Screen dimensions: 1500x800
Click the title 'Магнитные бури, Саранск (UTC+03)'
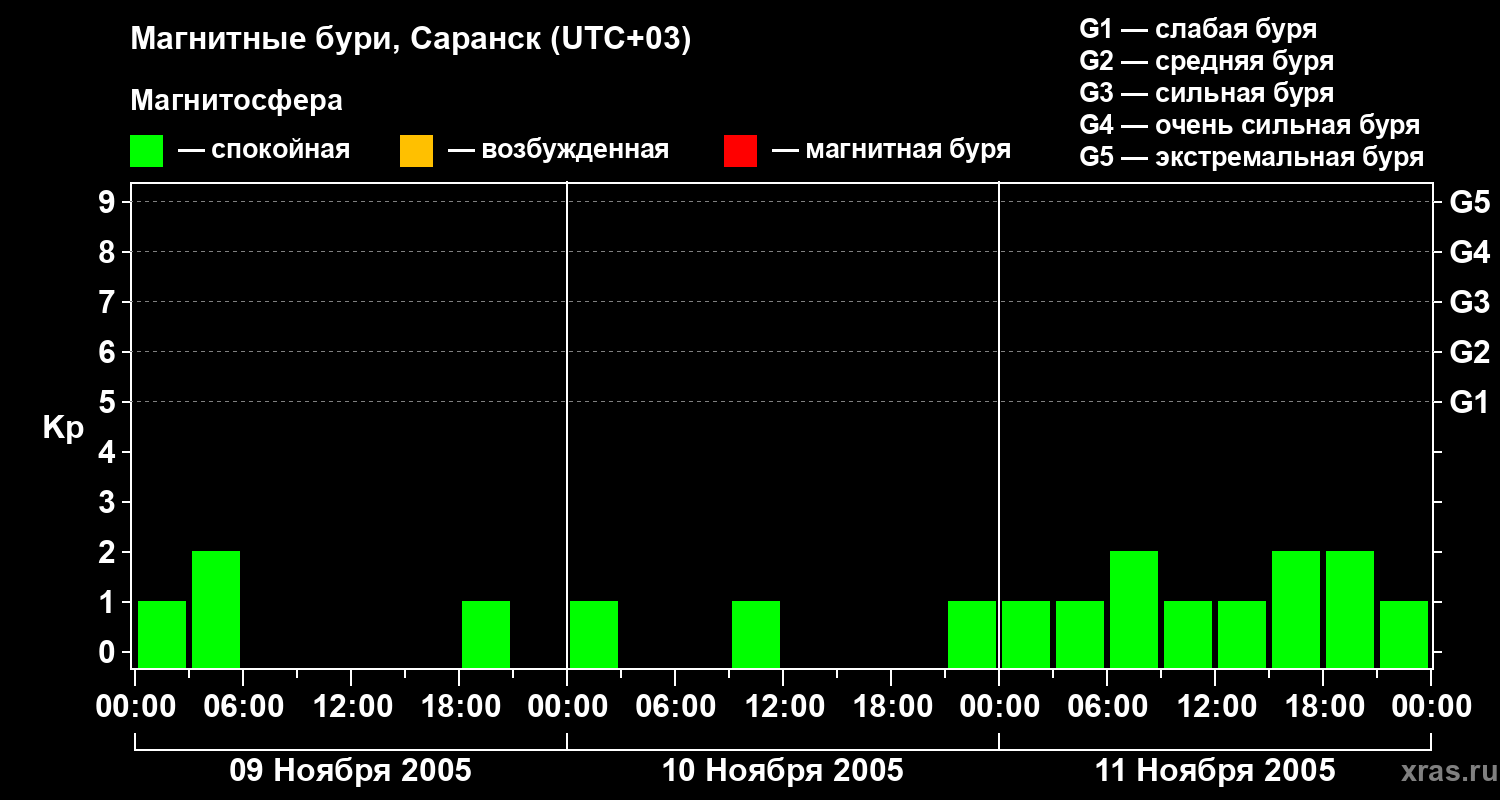pos(411,40)
